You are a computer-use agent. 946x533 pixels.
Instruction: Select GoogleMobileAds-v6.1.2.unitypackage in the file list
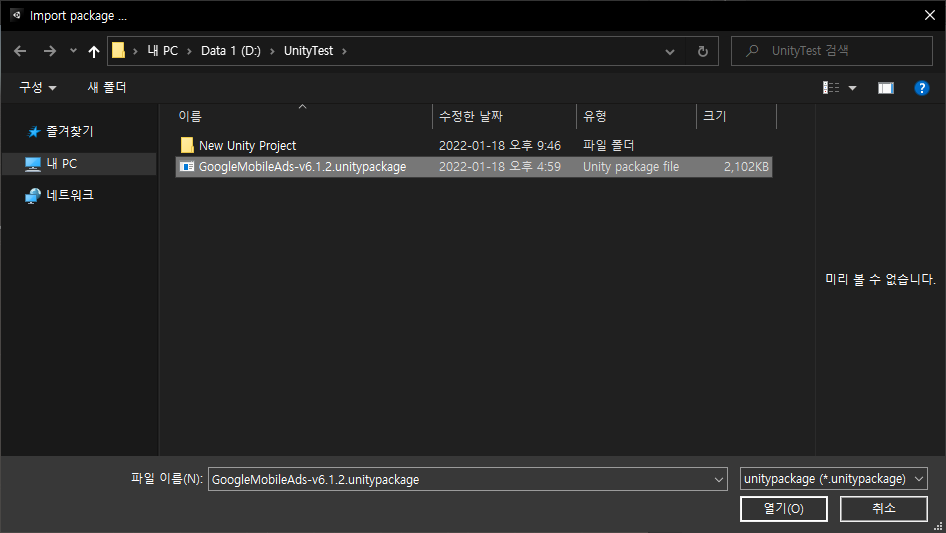coord(474,167)
